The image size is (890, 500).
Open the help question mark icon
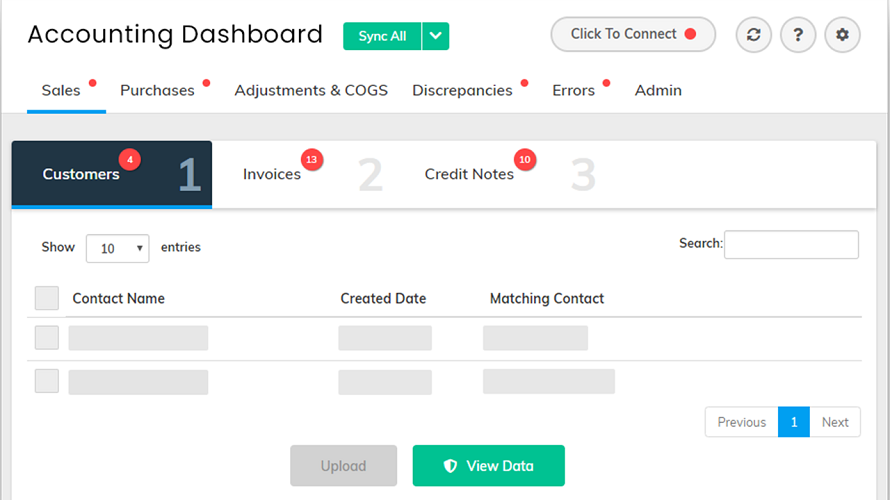[798, 35]
